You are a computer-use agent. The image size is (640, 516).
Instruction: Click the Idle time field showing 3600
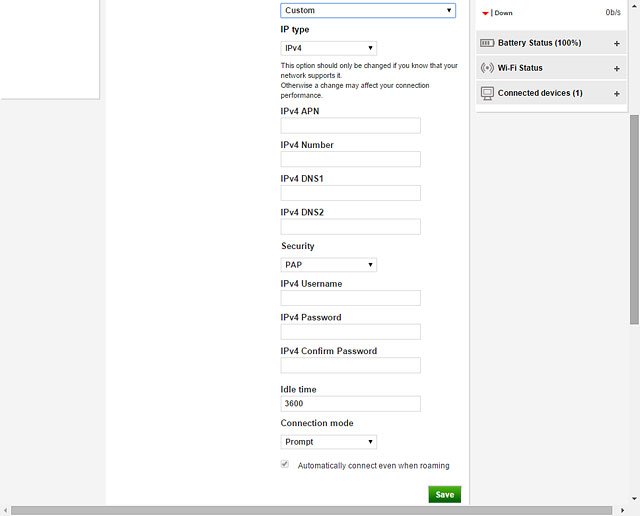350,404
